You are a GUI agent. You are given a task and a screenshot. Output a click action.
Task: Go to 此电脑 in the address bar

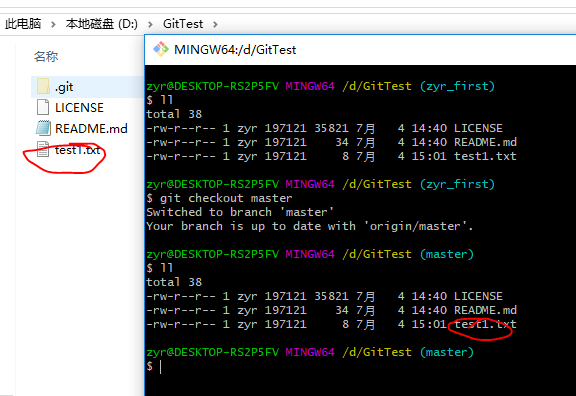(23, 24)
